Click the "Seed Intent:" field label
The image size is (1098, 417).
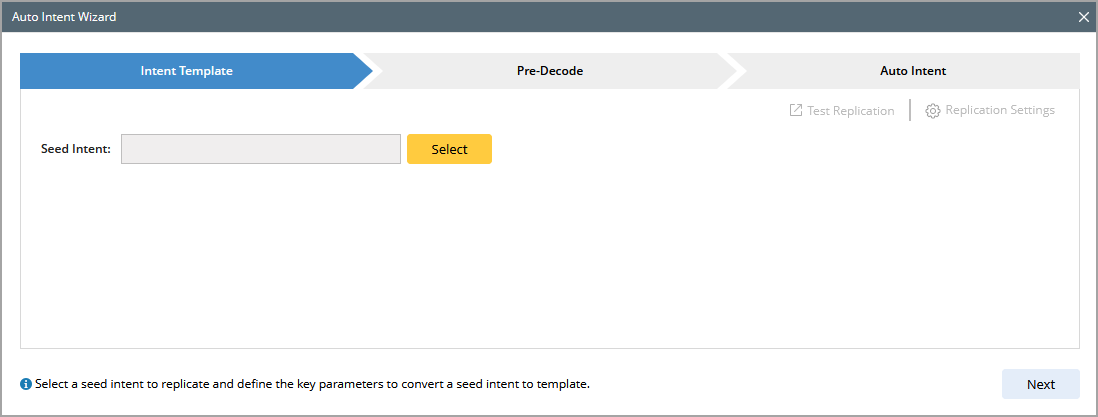click(x=76, y=149)
